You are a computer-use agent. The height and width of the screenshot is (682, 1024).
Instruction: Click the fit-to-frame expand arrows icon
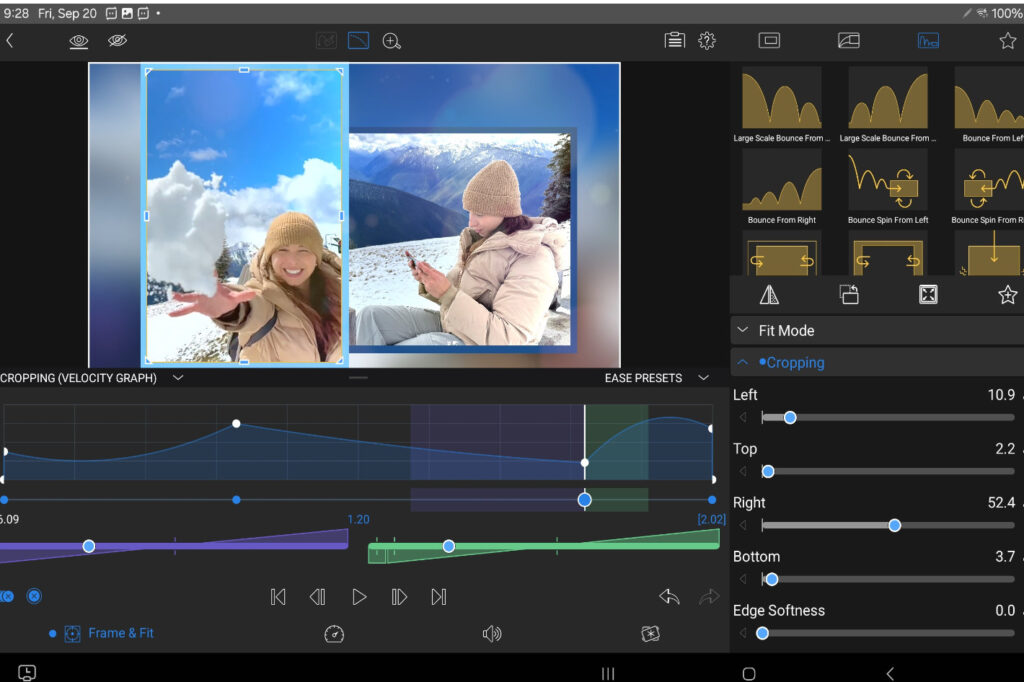point(928,295)
